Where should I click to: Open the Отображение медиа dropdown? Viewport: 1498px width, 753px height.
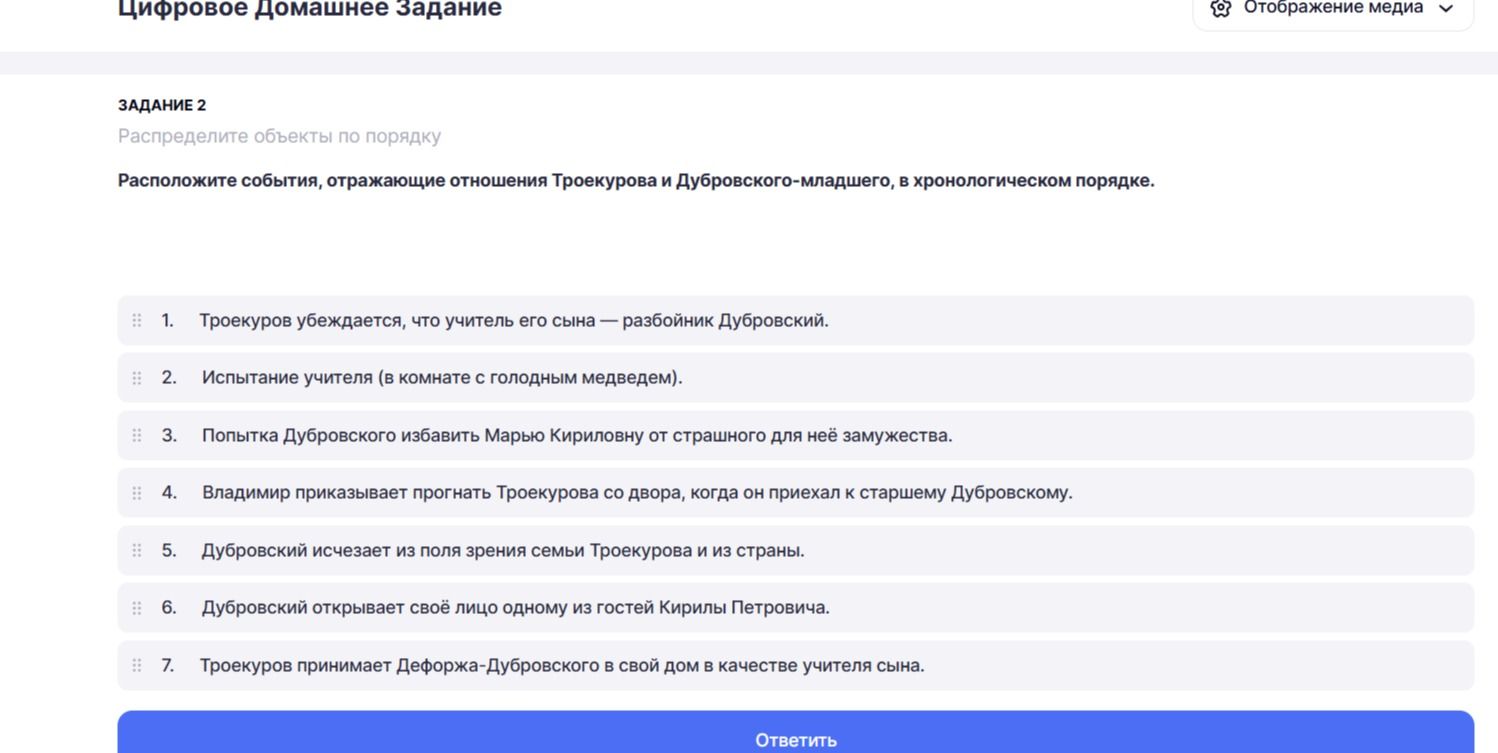point(1333,10)
